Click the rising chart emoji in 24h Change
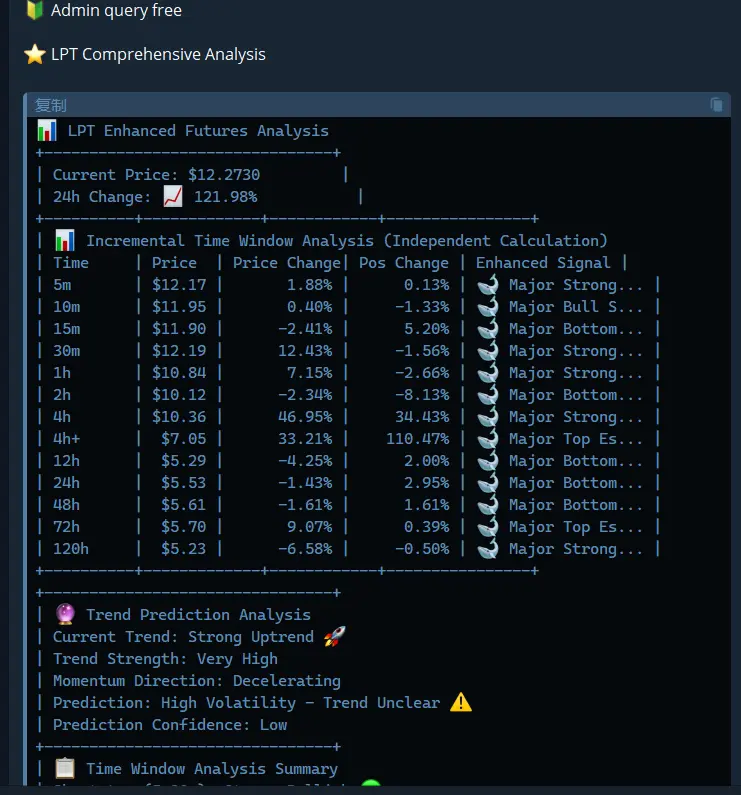The width and height of the screenshot is (741, 795). (172, 197)
